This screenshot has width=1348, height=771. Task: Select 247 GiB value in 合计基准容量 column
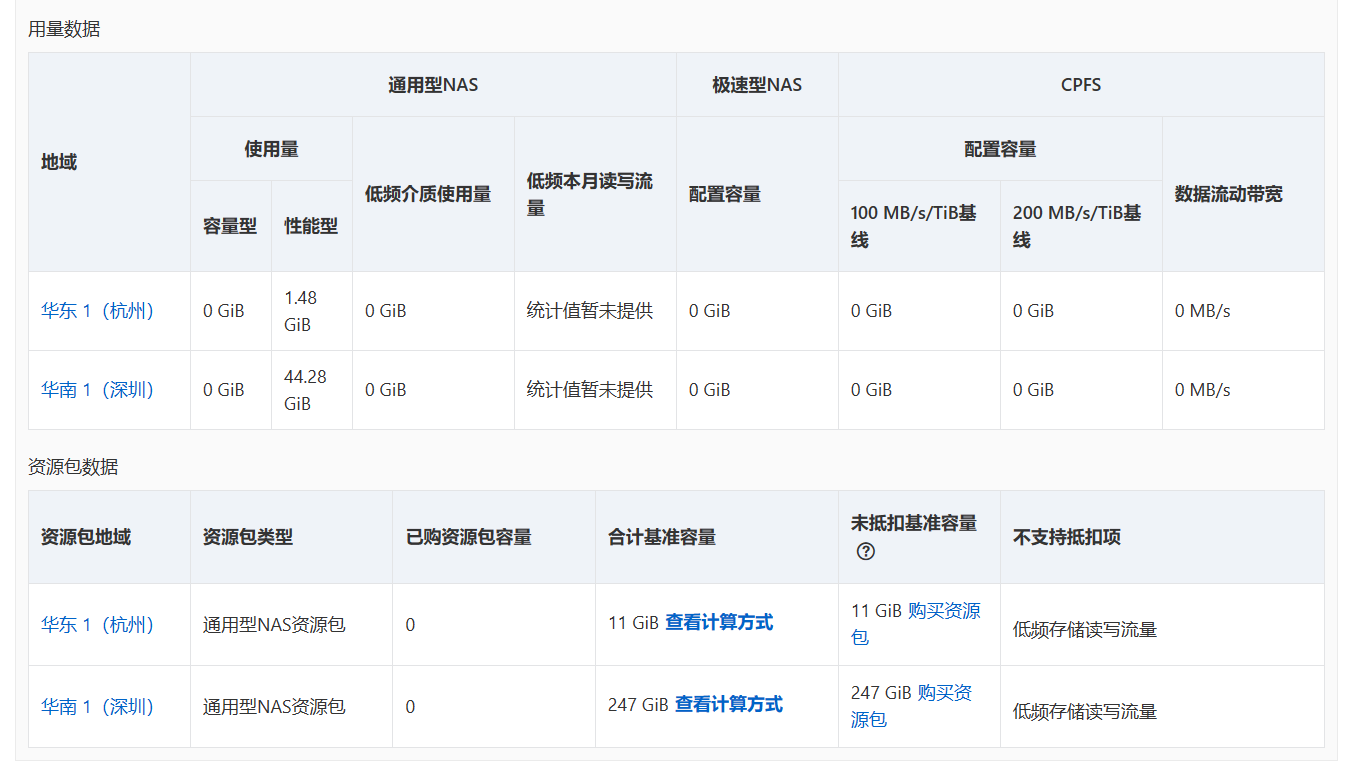point(638,704)
